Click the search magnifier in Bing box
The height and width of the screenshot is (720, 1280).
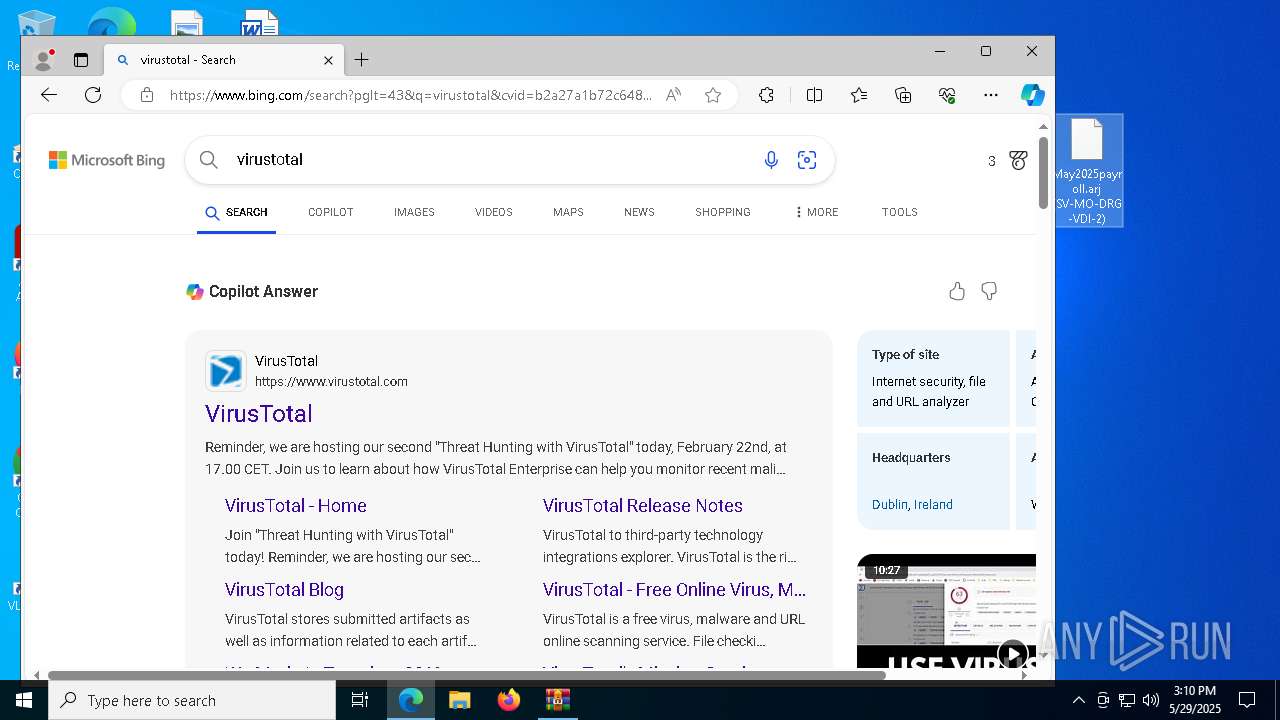tap(208, 160)
